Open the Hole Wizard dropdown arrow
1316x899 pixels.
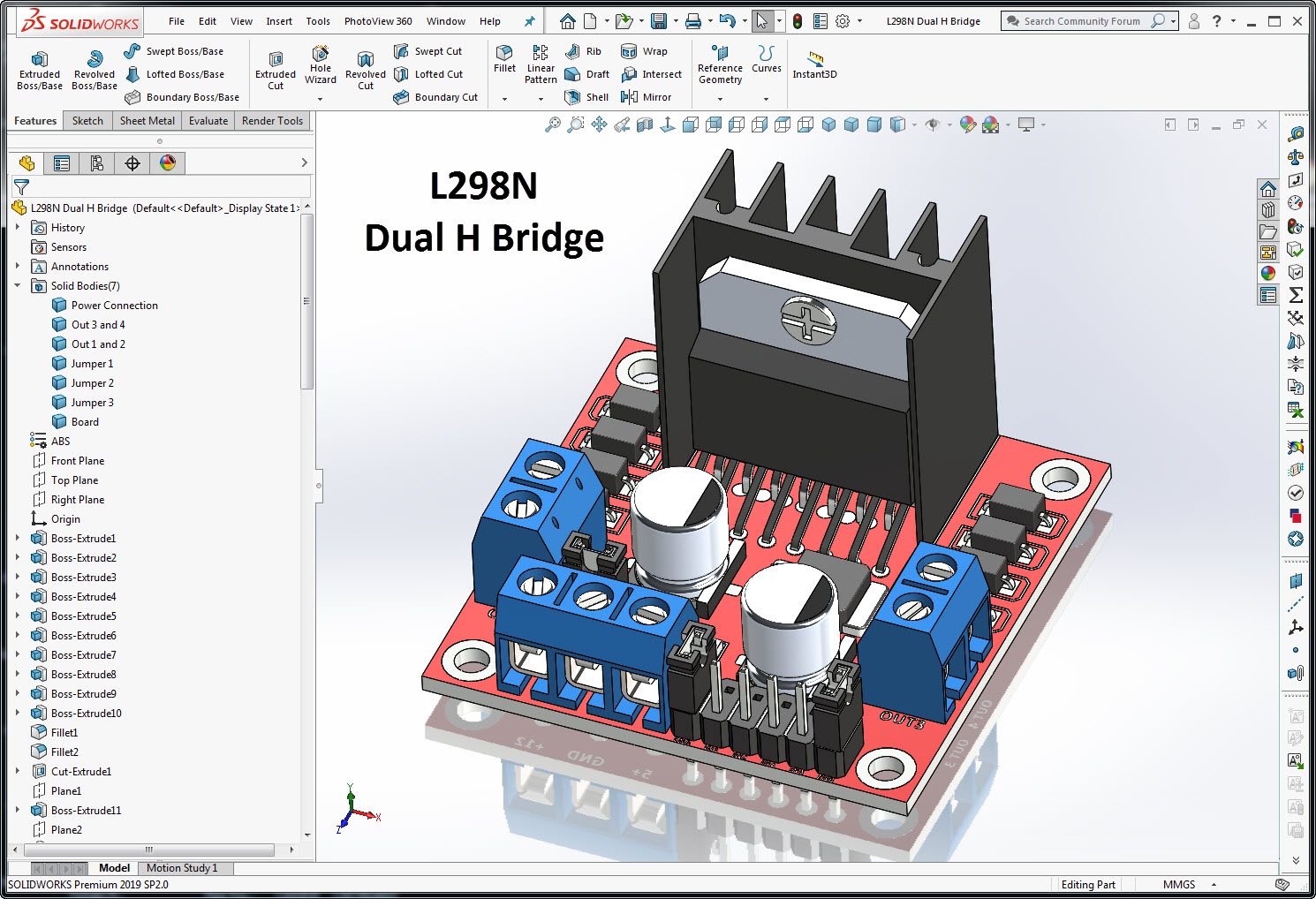[321, 99]
